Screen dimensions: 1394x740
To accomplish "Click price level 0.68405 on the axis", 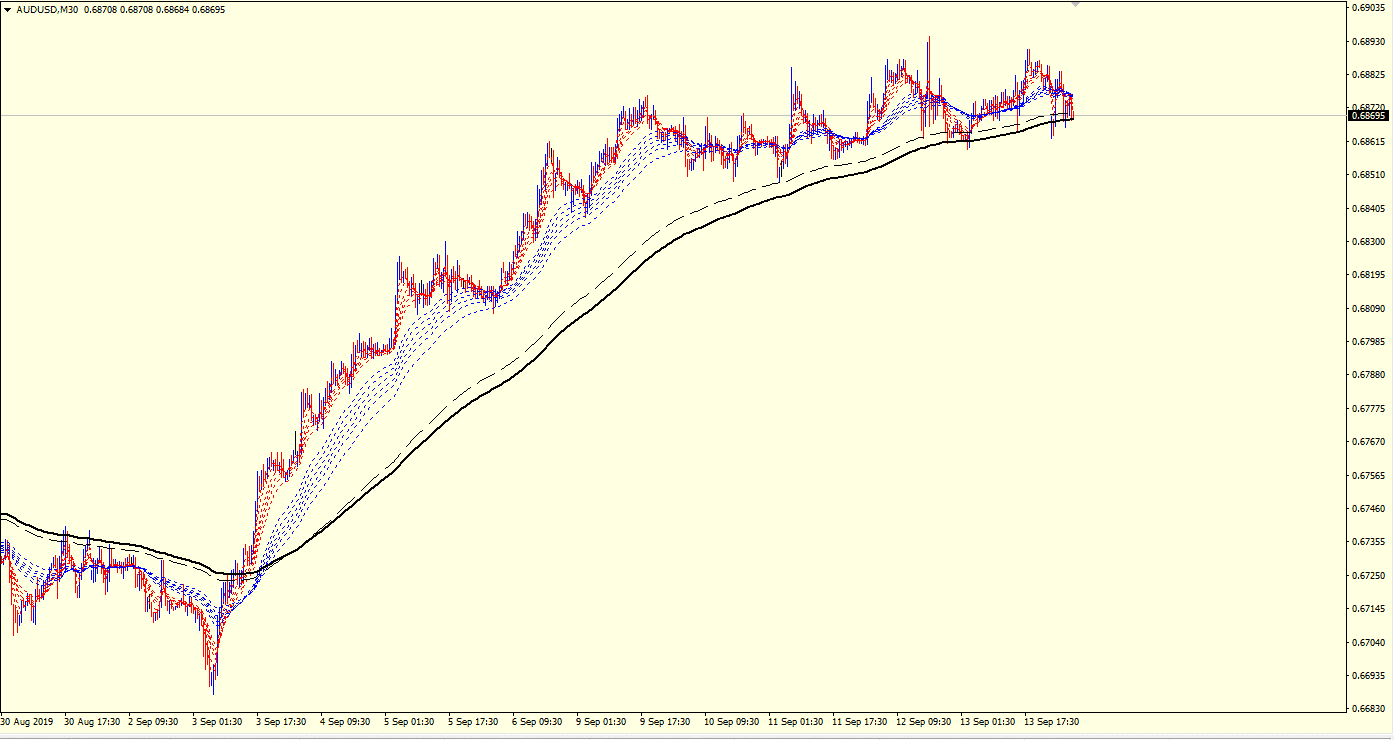I will [1368, 209].
